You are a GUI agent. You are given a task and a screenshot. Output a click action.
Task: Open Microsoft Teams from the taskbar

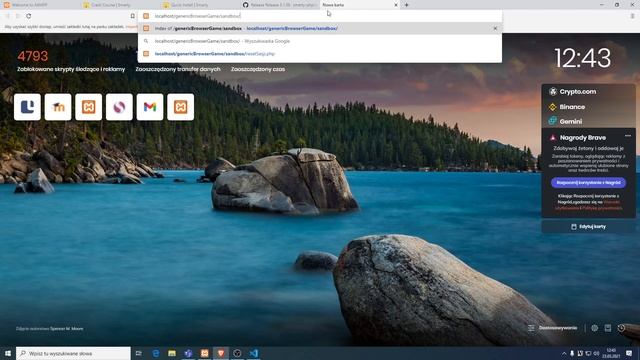coord(188,353)
